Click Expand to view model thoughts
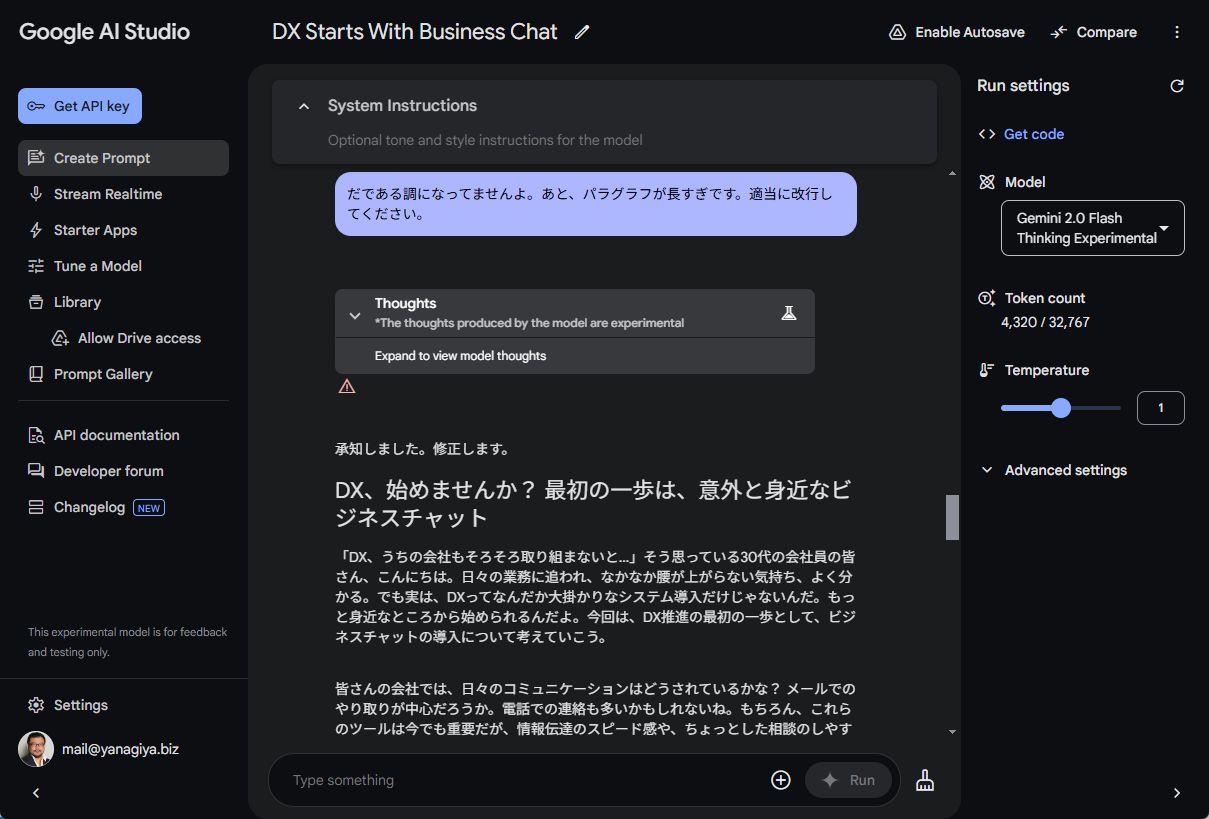The width and height of the screenshot is (1209, 819). 460,356
